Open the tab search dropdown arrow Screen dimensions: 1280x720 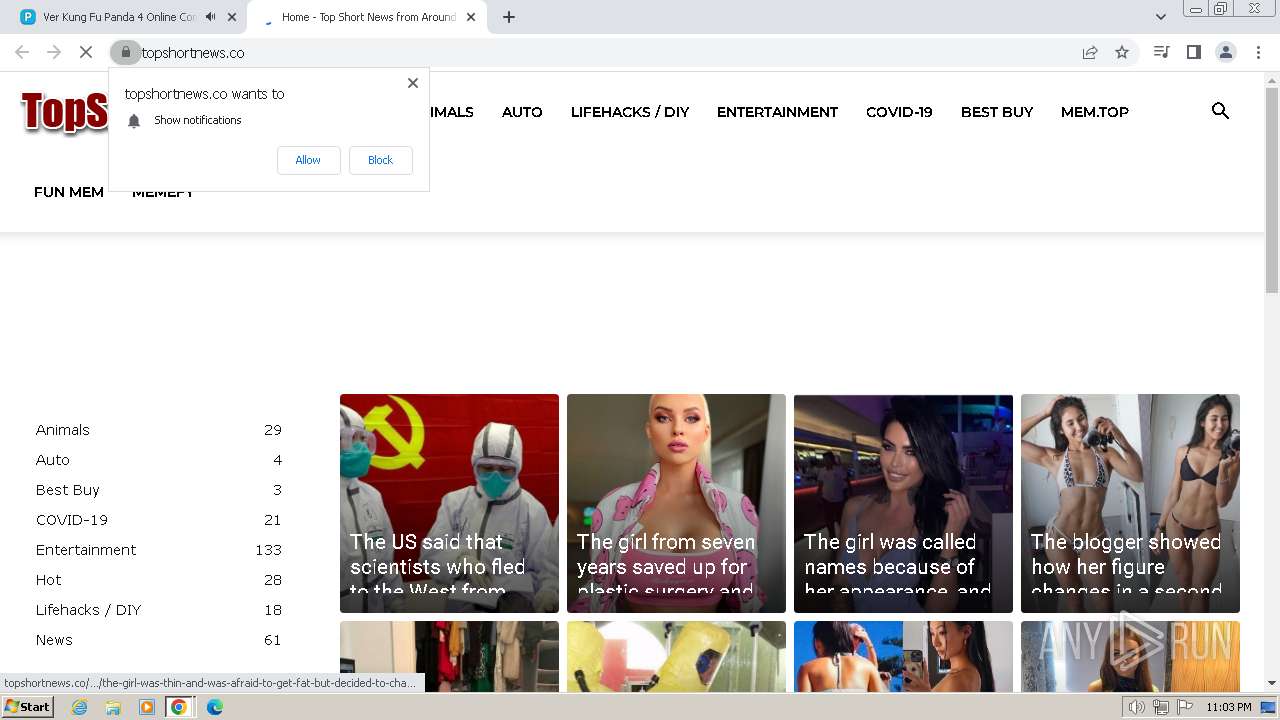click(x=1160, y=17)
